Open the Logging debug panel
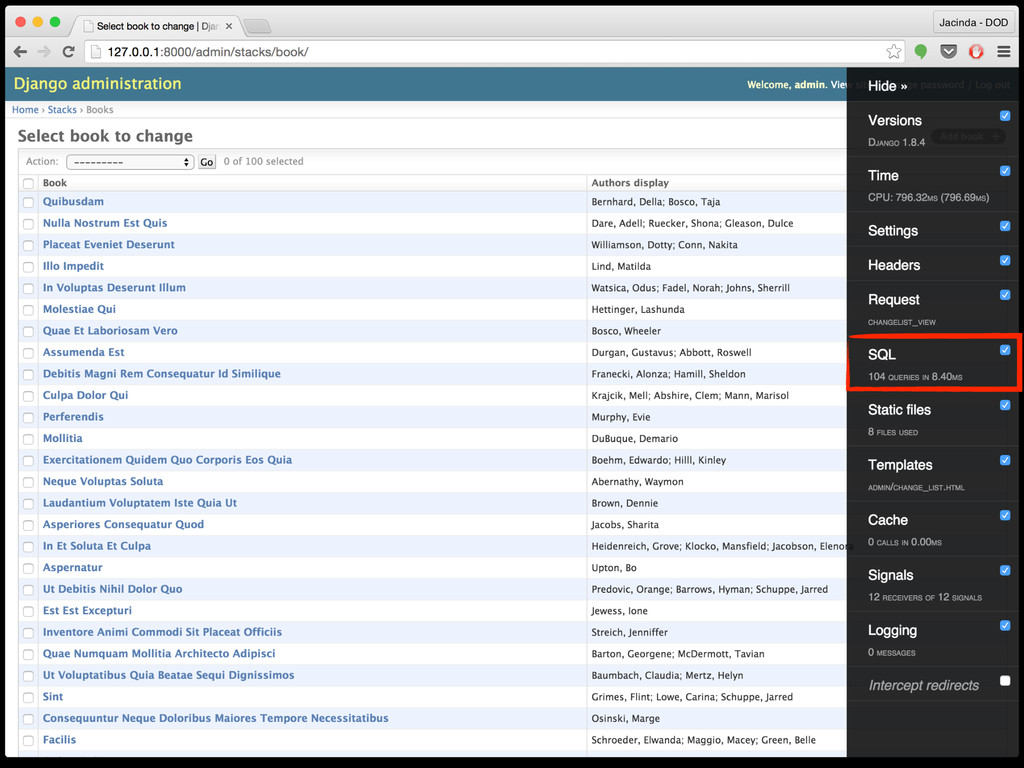 click(892, 630)
